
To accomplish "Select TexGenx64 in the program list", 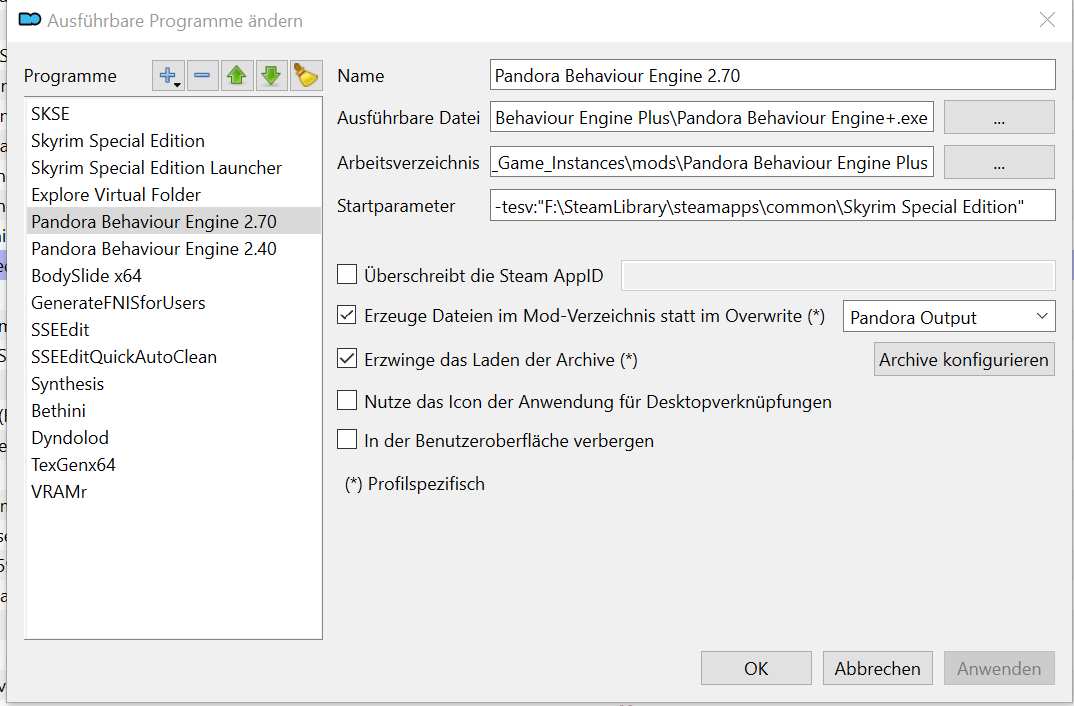I will (x=173, y=465).
